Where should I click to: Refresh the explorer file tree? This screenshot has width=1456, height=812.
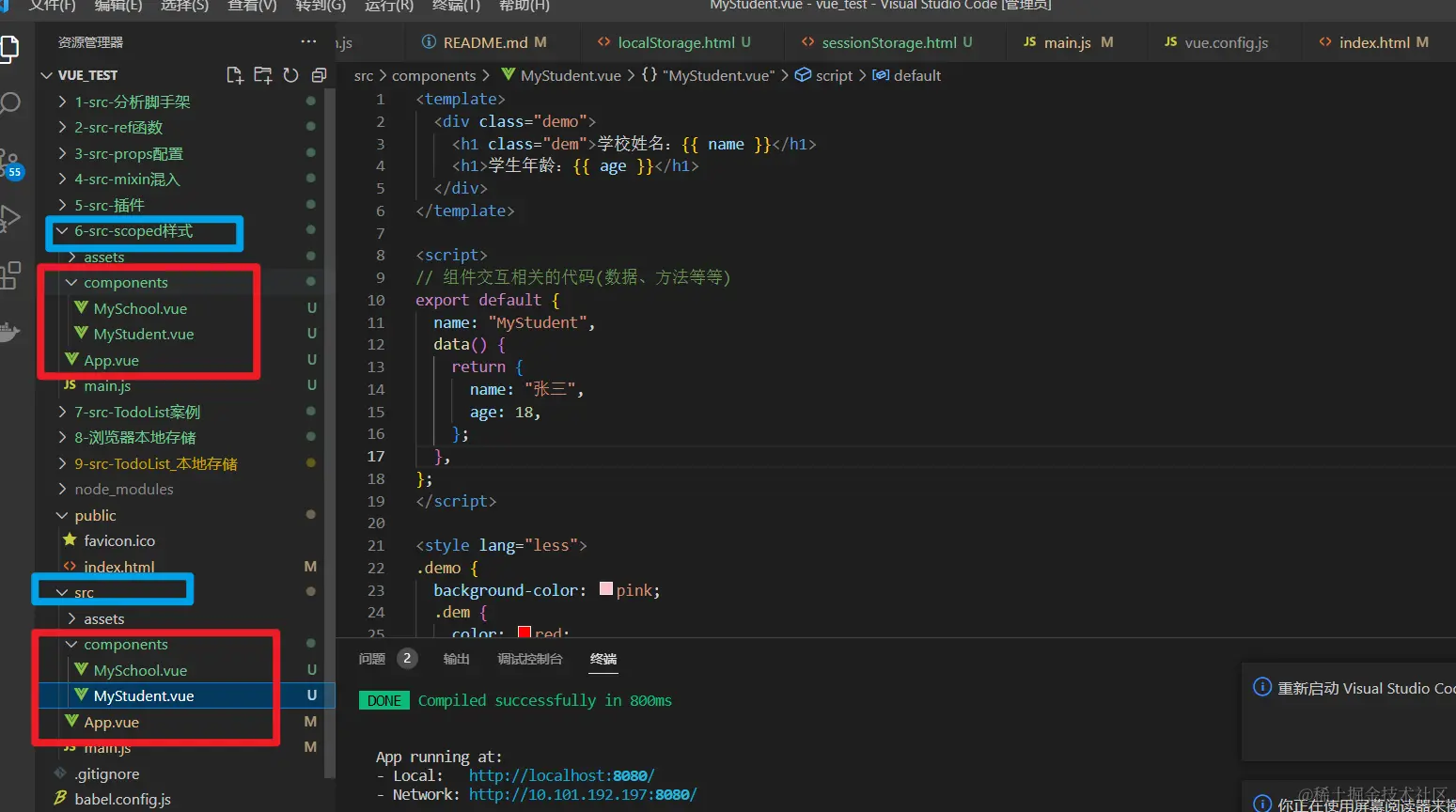click(291, 75)
